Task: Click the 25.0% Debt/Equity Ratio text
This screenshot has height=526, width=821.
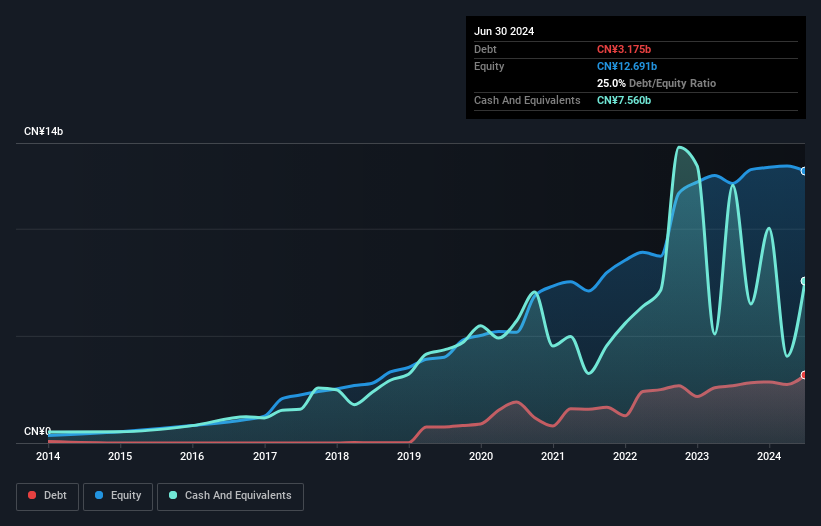Action: 656,83
